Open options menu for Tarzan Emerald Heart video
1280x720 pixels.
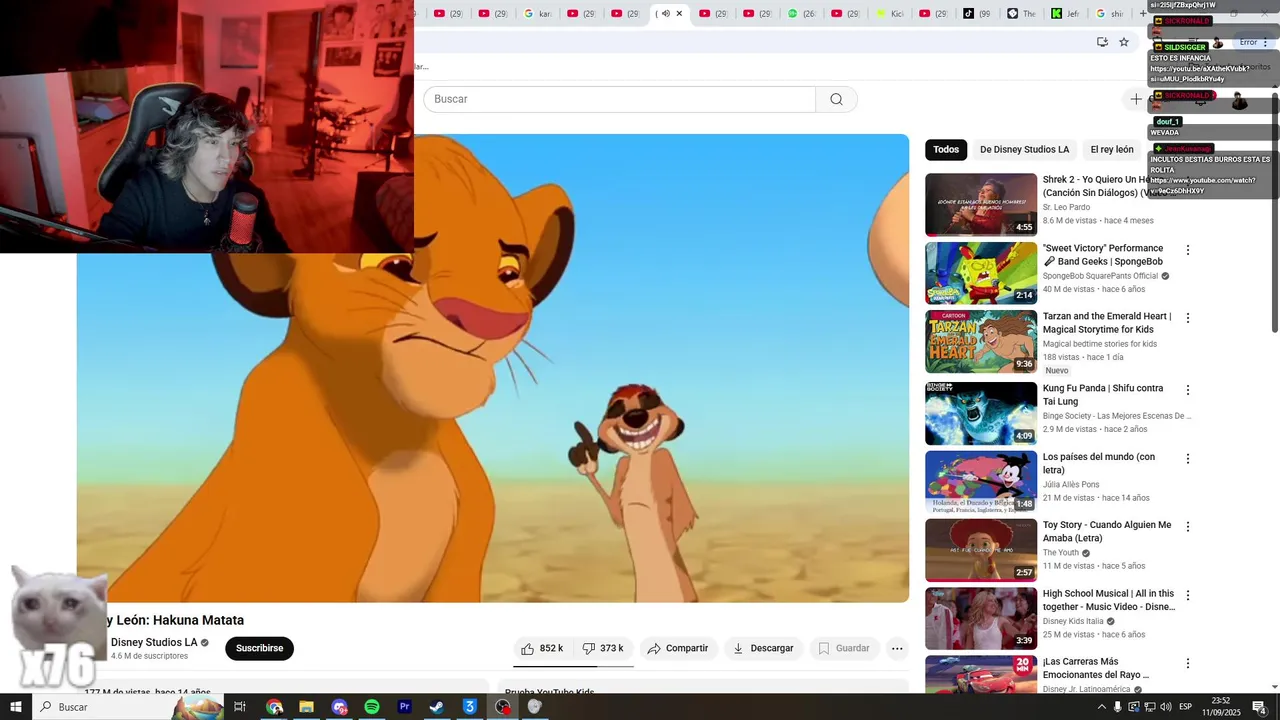pos(1188,318)
